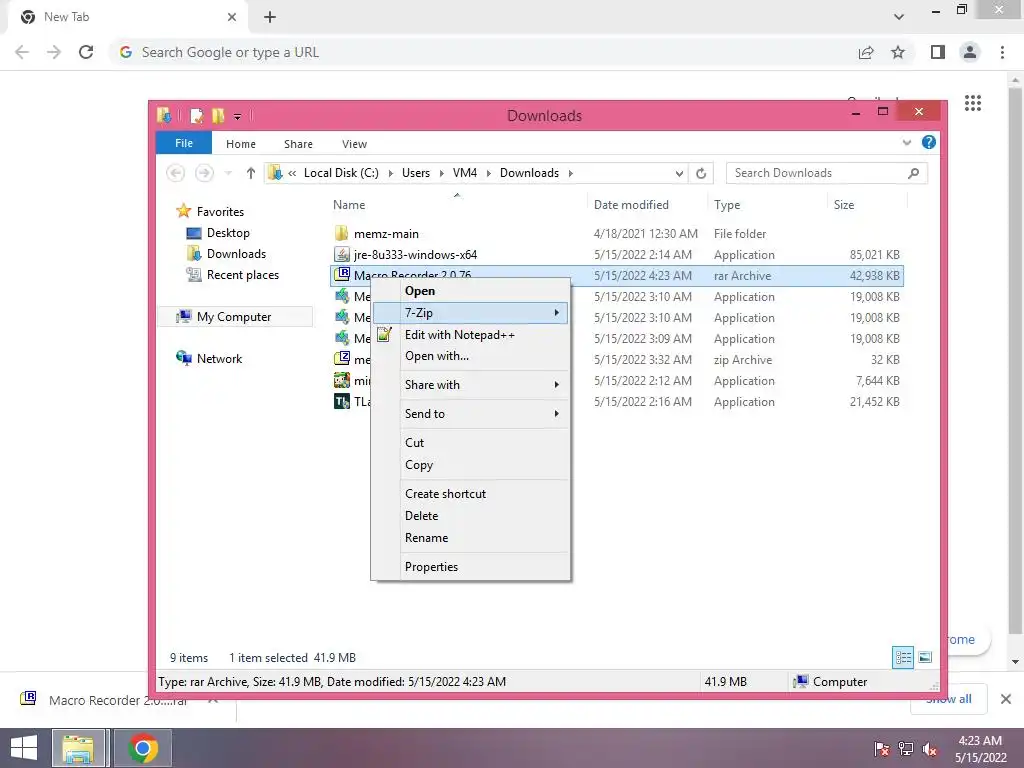Open Desktop in navigation pane
This screenshot has height=768, width=1024.
pos(228,232)
